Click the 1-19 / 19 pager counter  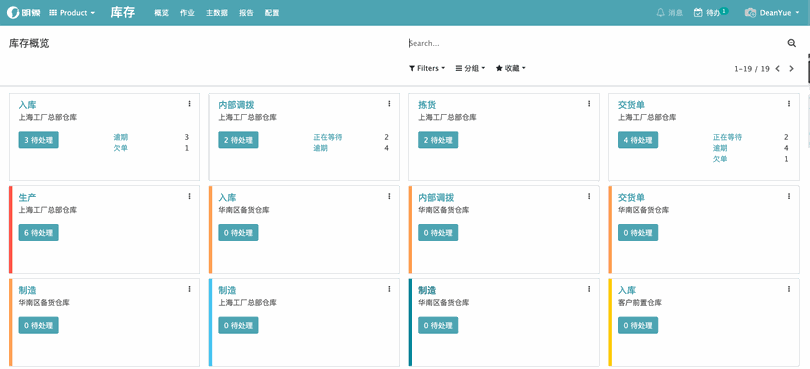(x=752, y=69)
